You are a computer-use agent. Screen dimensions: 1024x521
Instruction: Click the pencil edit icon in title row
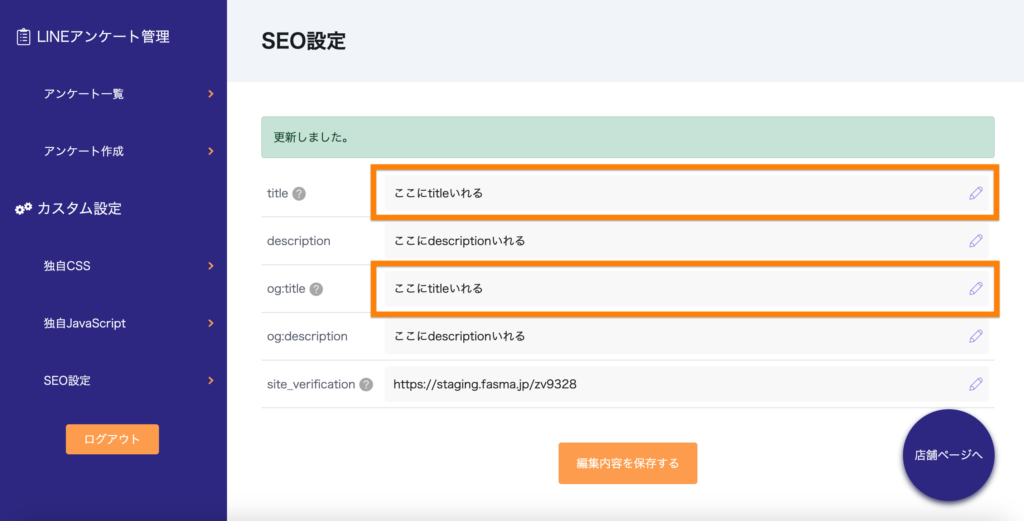976,193
